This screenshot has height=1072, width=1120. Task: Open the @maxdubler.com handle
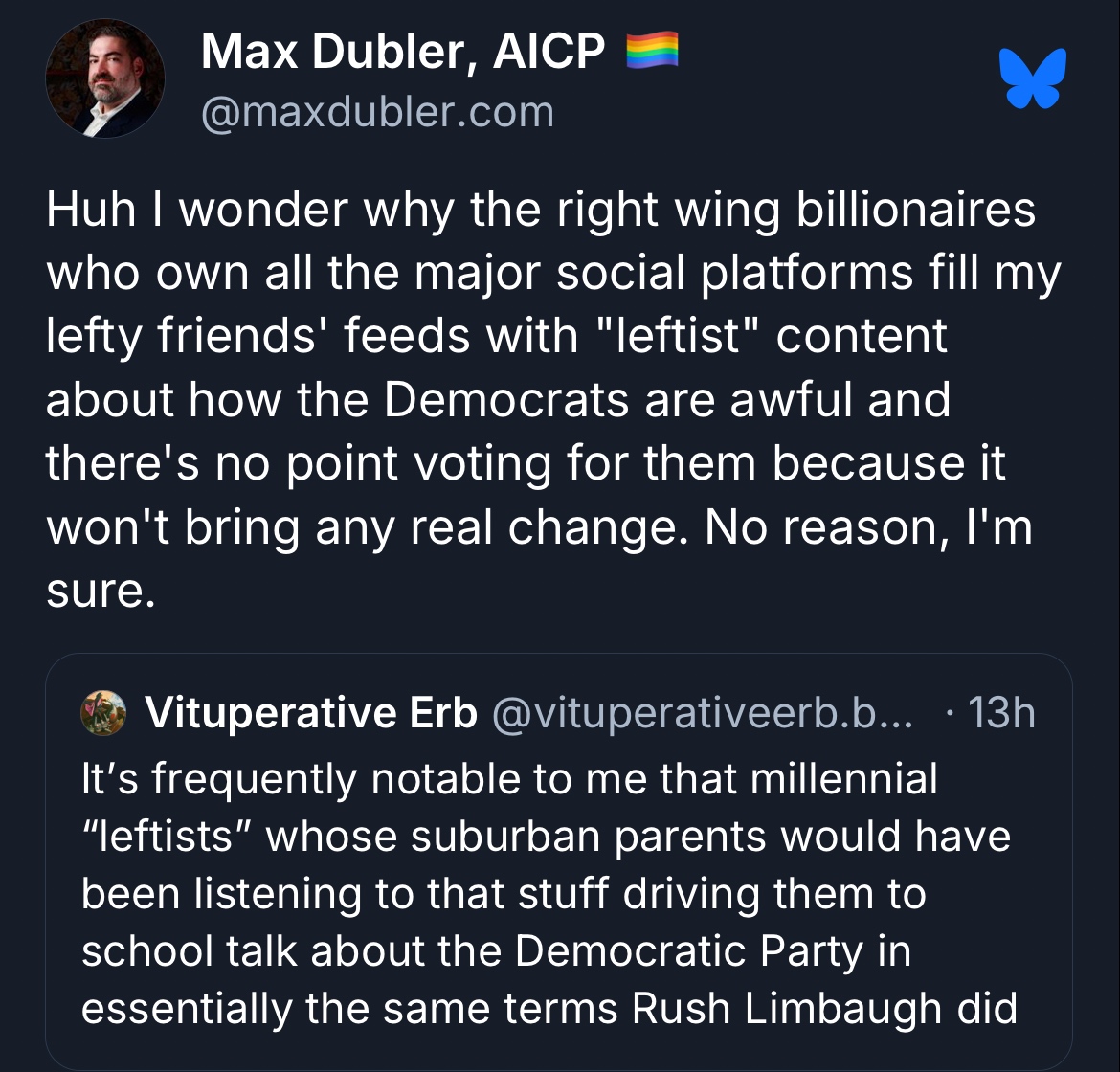377,112
